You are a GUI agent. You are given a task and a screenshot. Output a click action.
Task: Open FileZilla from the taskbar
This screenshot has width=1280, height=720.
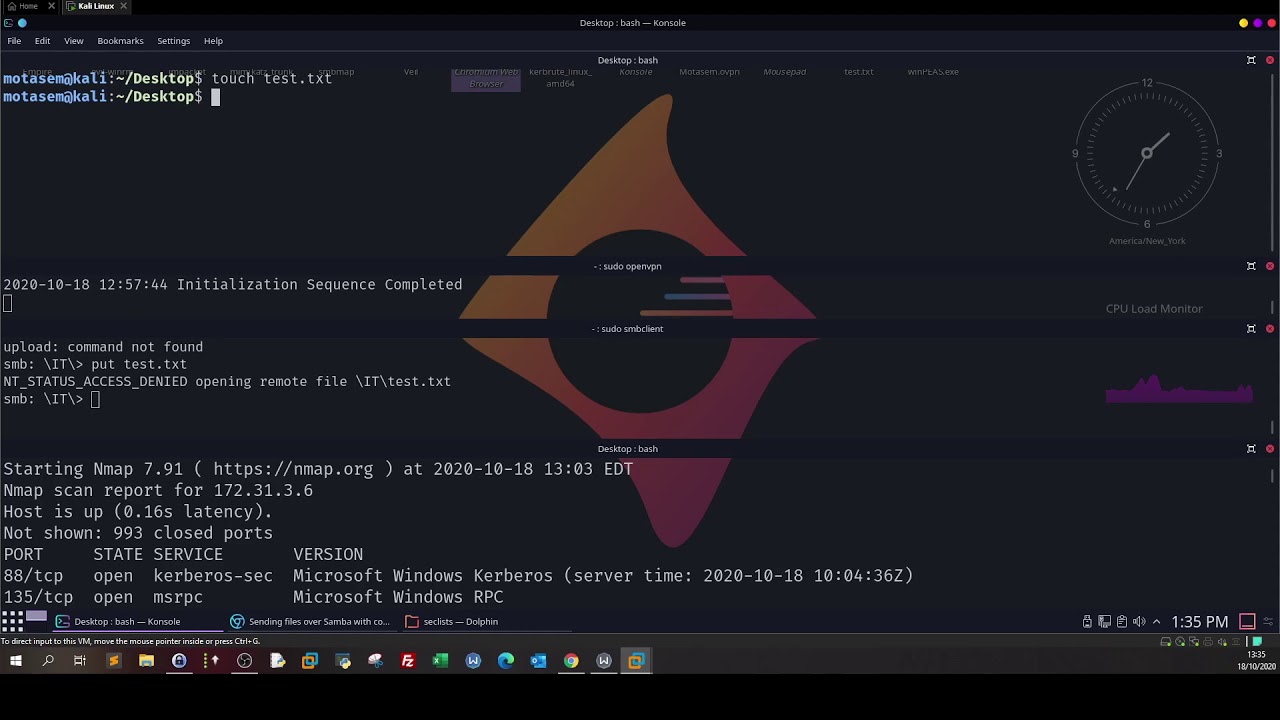click(407, 660)
